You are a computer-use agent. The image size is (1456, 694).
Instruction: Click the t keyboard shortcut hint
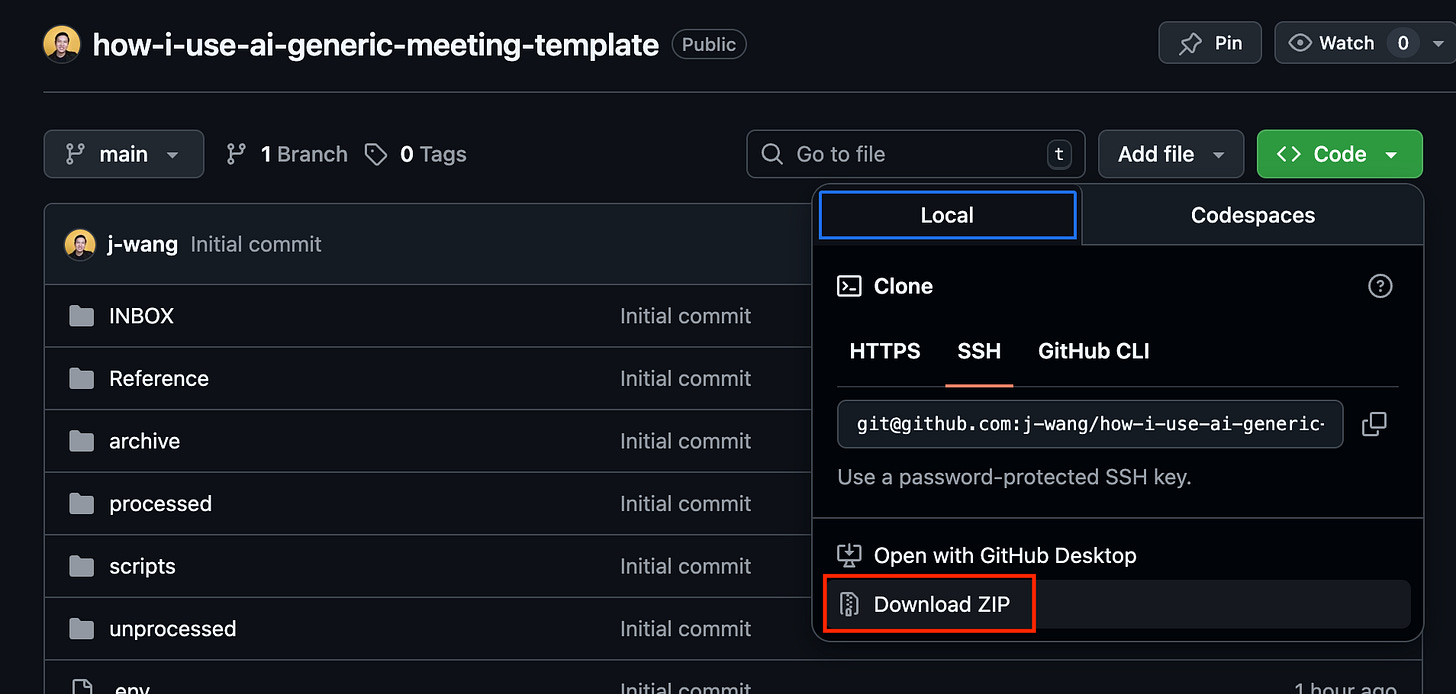(1058, 154)
